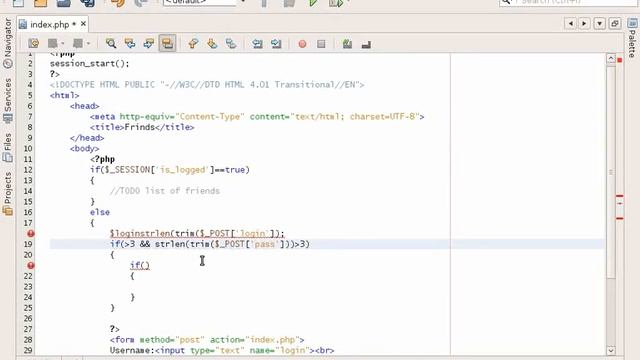Jump to previous bookmark
The height and width of the screenshot is (360, 640).
[193, 44]
